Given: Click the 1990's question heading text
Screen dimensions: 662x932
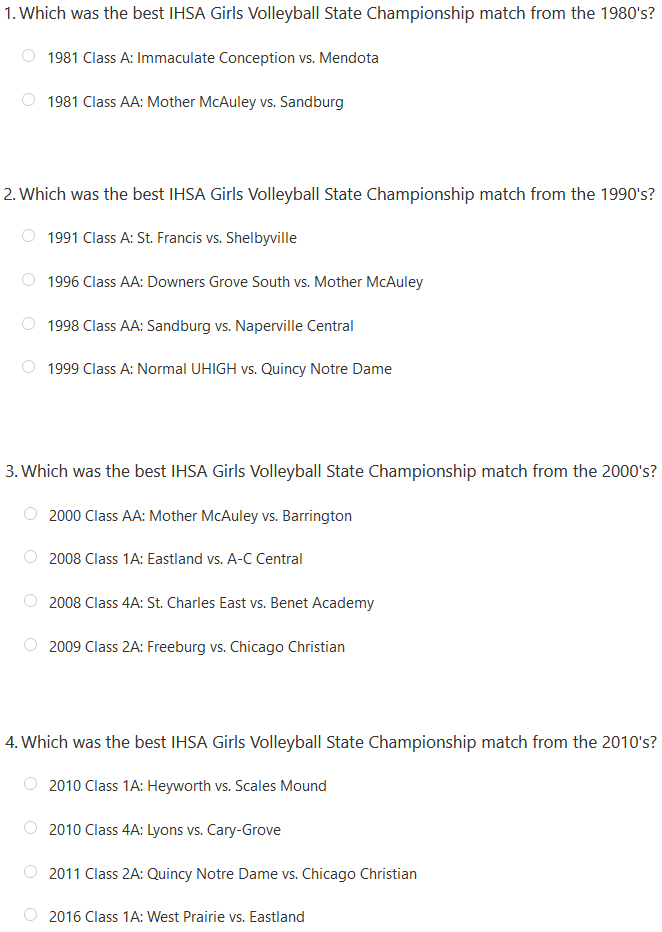Looking at the screenshot, I should 329,194.
